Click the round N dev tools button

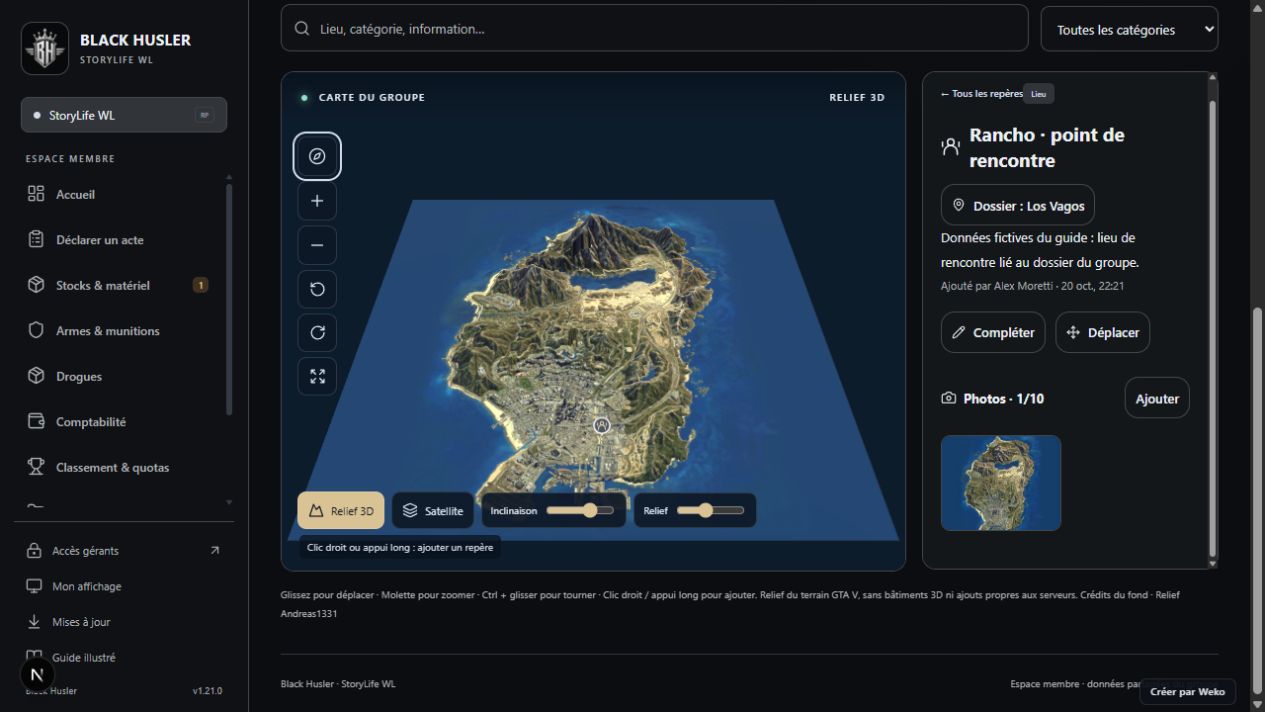point(37,673)
